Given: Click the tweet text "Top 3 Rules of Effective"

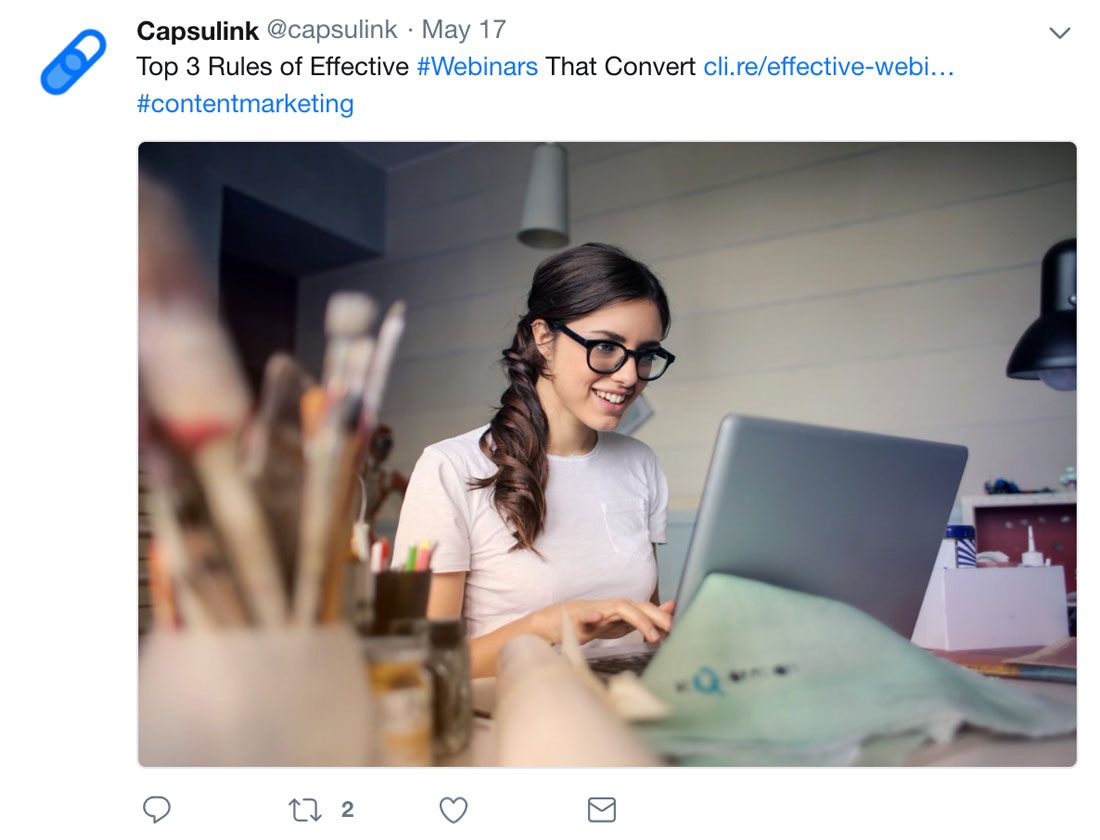Looking at the screenshot, I should [x=272, y=67].
